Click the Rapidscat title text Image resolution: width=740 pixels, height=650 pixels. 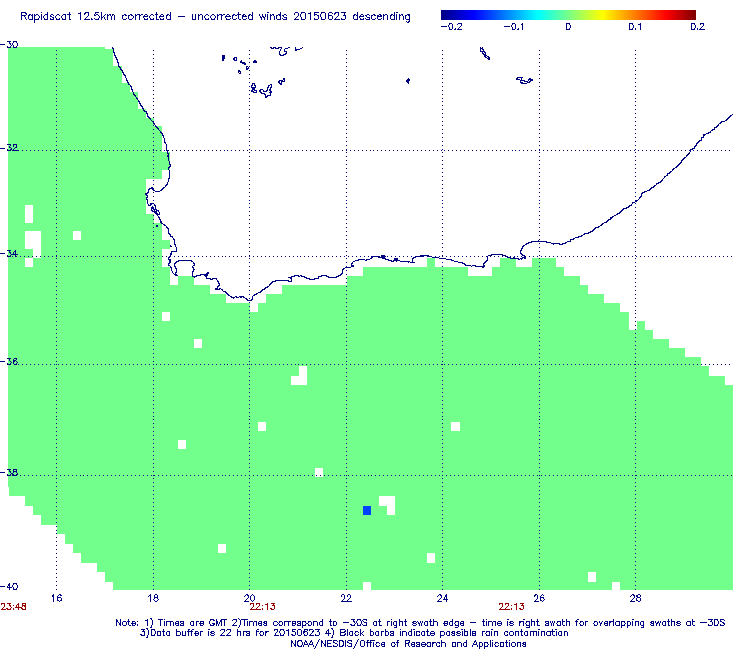(215, 17)
